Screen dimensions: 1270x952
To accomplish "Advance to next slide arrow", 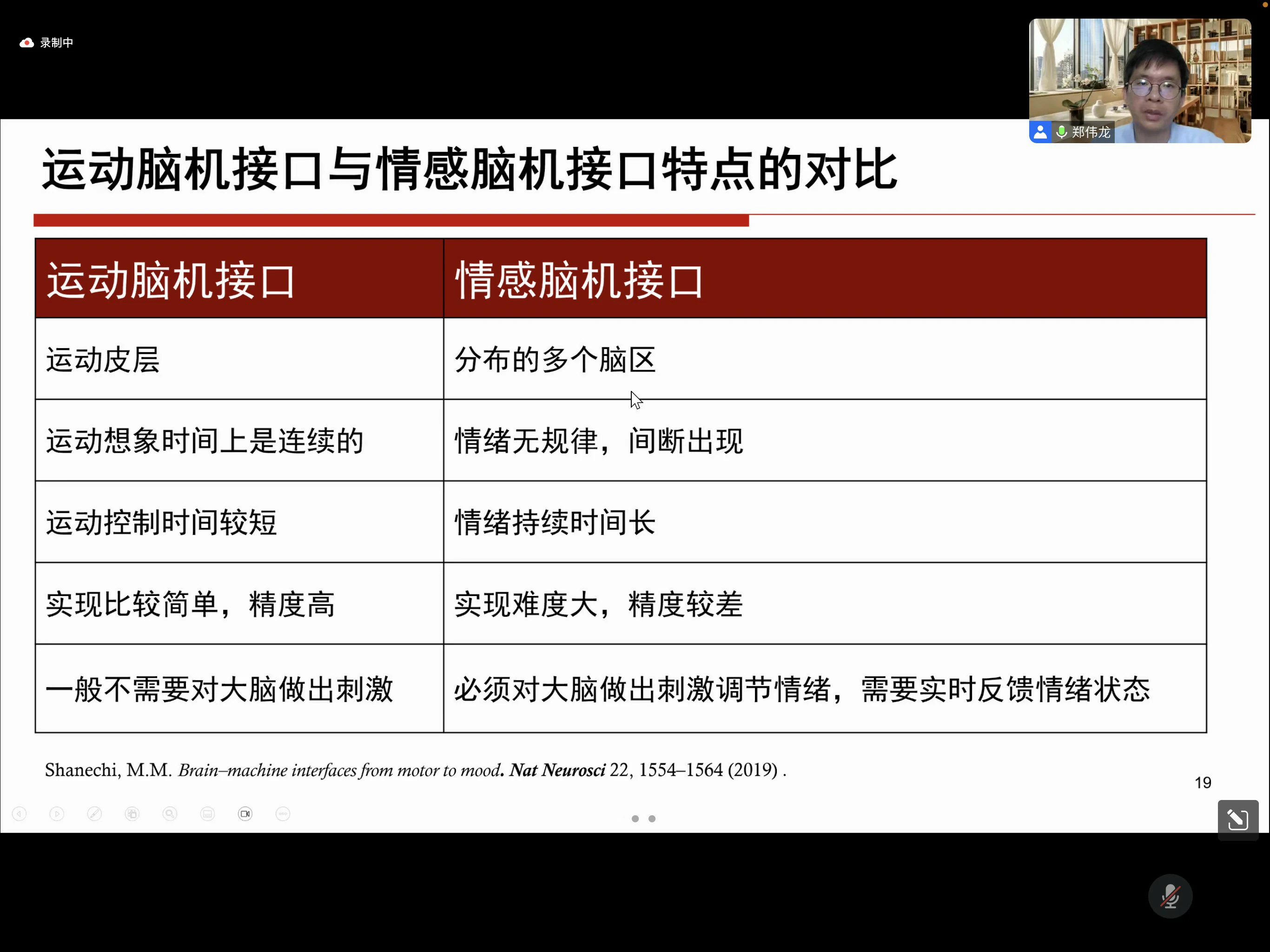I will click(57, 813).
